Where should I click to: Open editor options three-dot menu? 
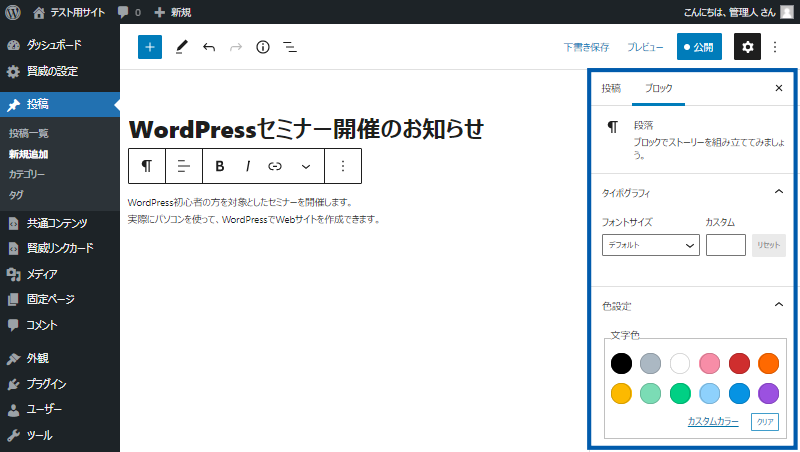pos(775,47)
